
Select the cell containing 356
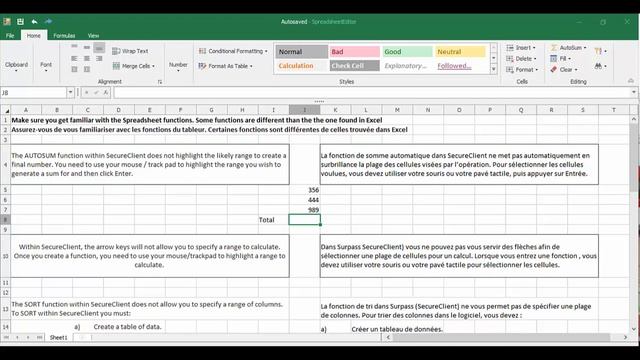pos(304,190)
